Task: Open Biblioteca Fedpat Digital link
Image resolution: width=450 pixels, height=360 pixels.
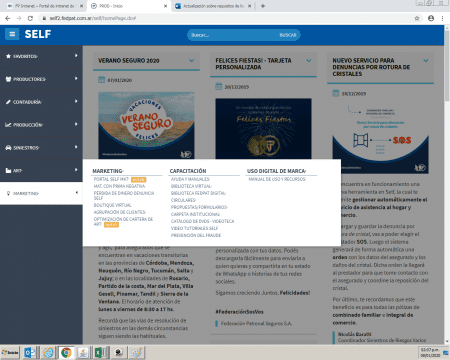Action: click(x=198, y=193)
